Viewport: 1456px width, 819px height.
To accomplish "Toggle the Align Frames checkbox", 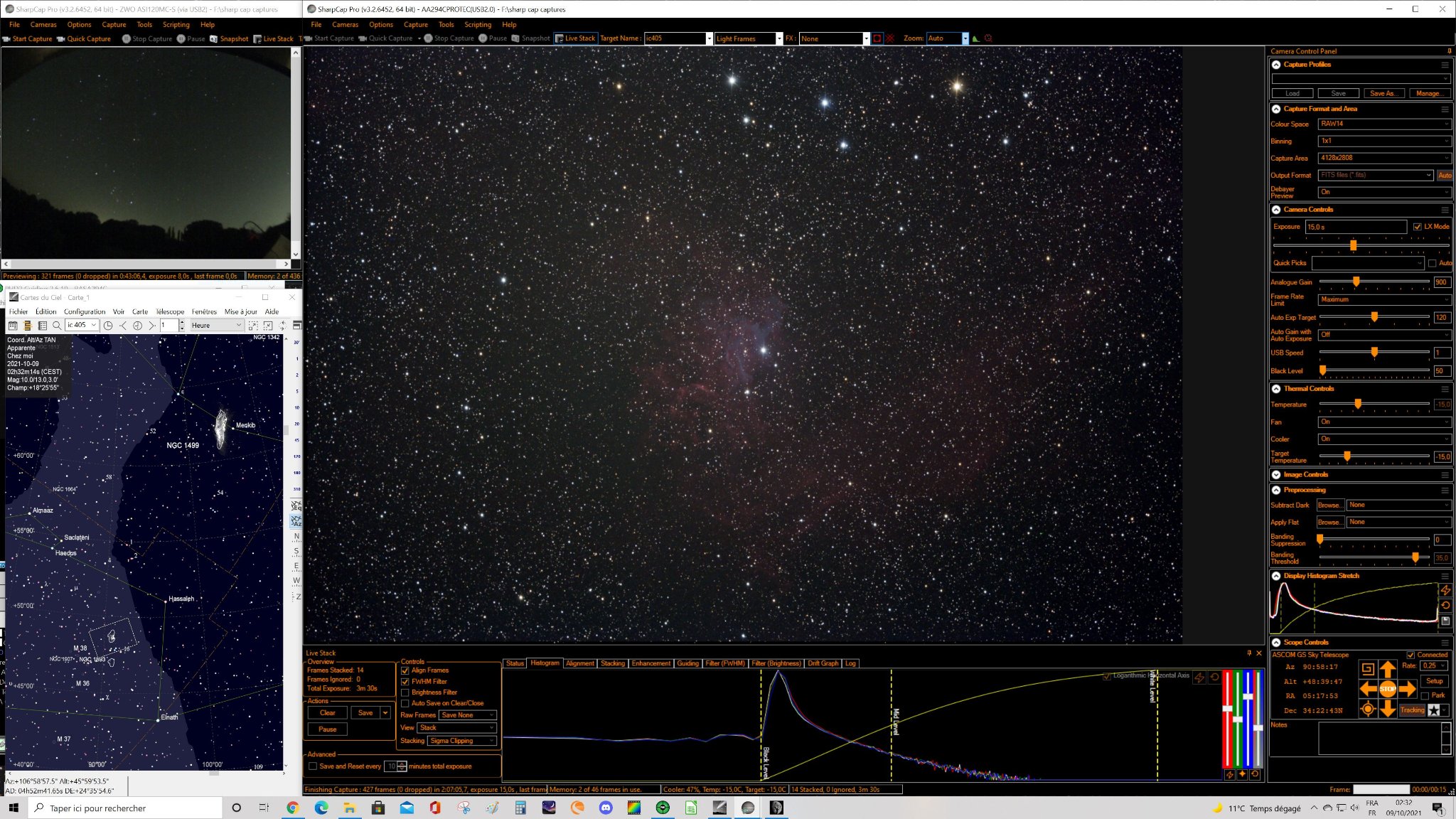I will 405,670.
